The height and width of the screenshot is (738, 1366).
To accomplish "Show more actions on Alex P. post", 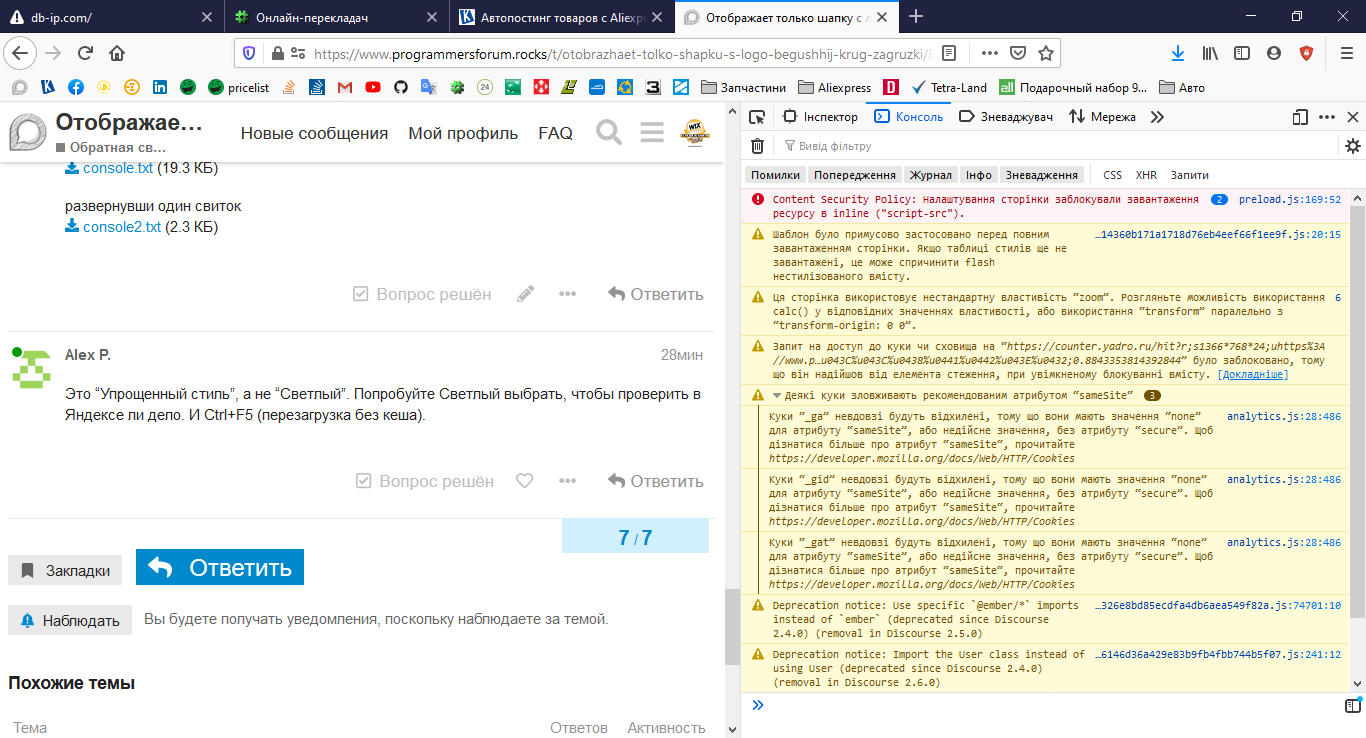I will 567,481.
